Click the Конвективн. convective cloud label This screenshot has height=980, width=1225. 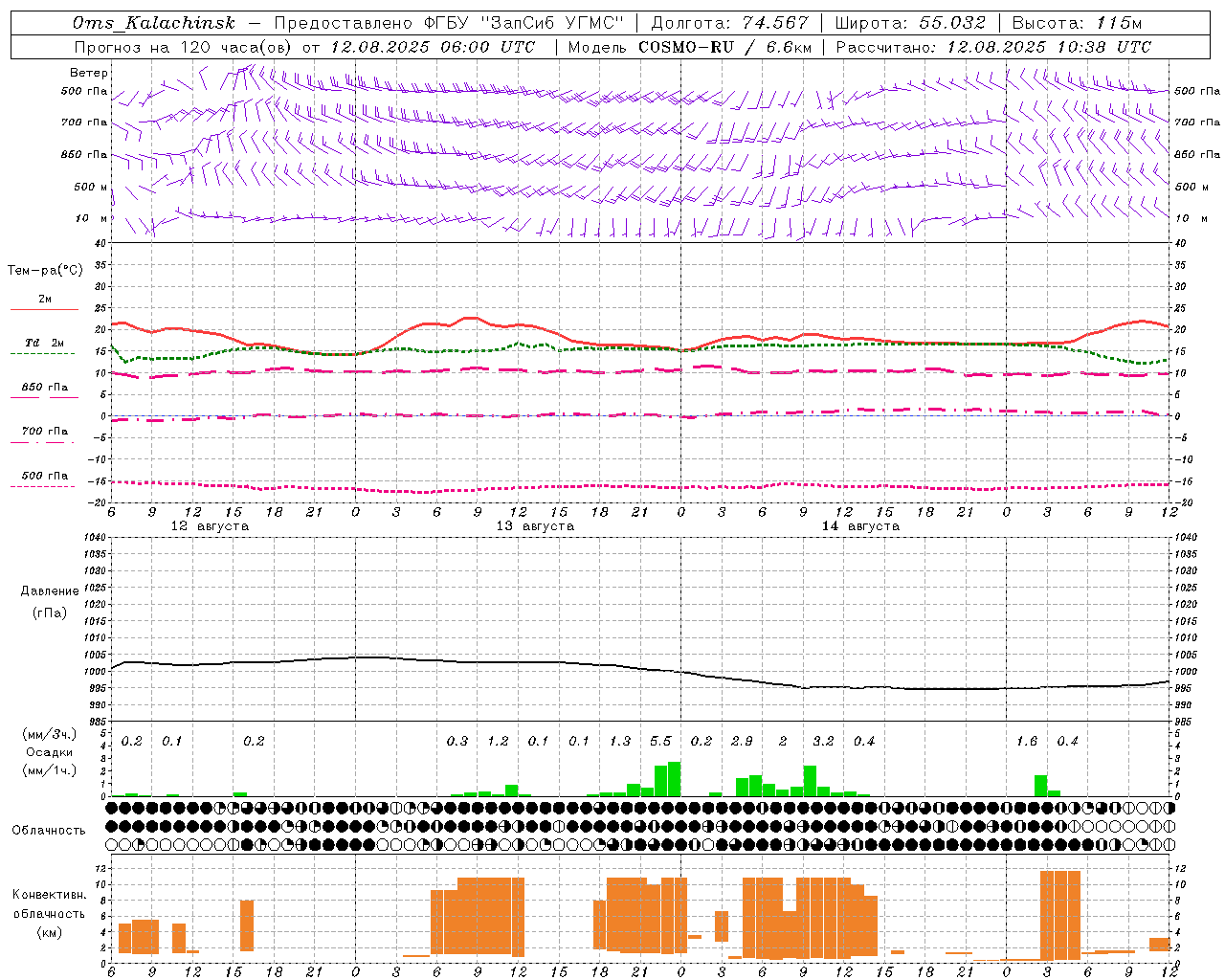(50, 895)
